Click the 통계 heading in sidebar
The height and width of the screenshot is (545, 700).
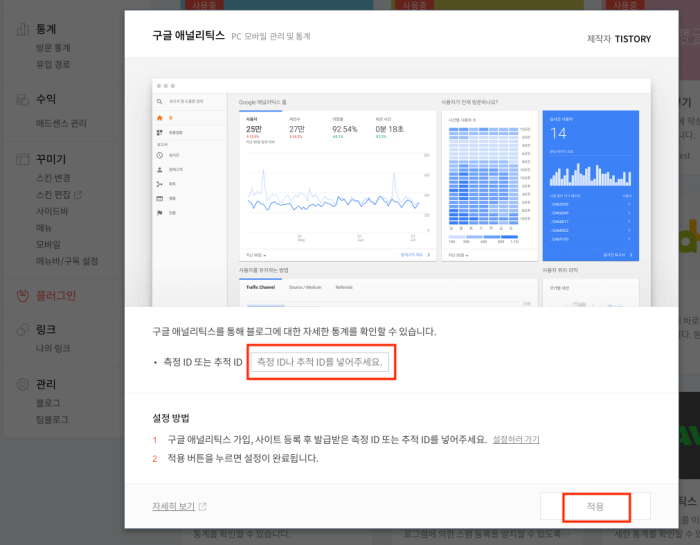click(x=46, y=29)
